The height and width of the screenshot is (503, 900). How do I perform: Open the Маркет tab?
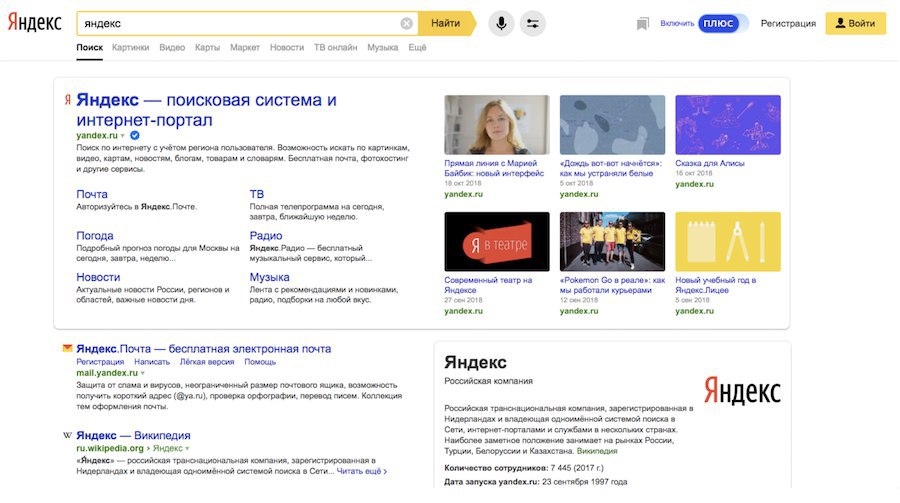pos(245,48)
